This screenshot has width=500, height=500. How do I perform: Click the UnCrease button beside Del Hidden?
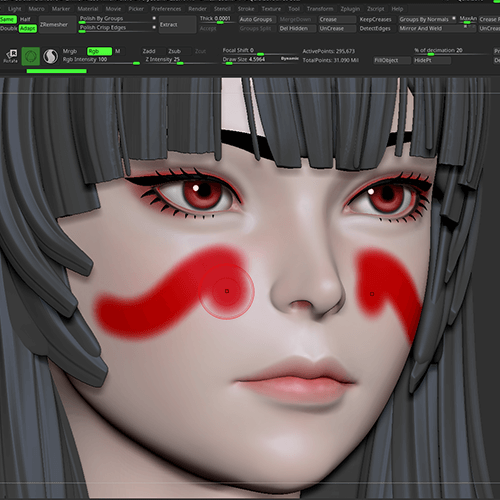pyautogui.click(x=337, y=29)
